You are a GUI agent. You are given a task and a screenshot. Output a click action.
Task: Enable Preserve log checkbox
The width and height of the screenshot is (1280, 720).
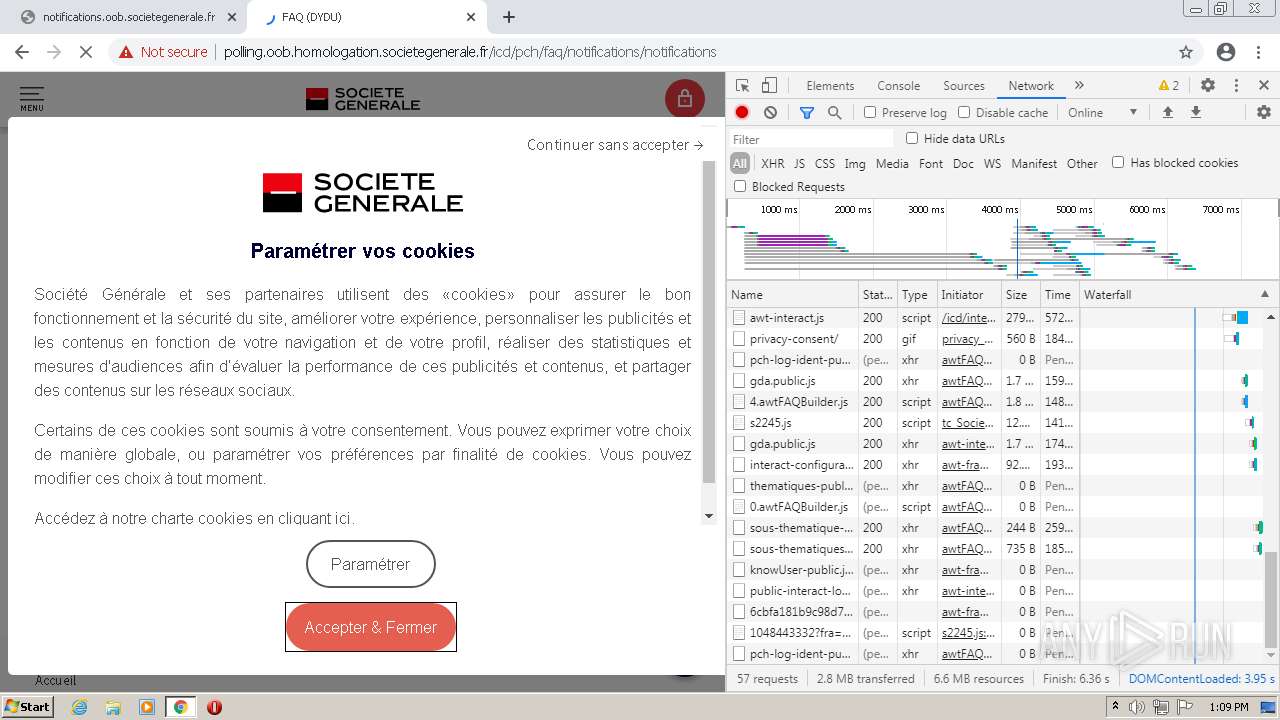(x=870, y=113)
